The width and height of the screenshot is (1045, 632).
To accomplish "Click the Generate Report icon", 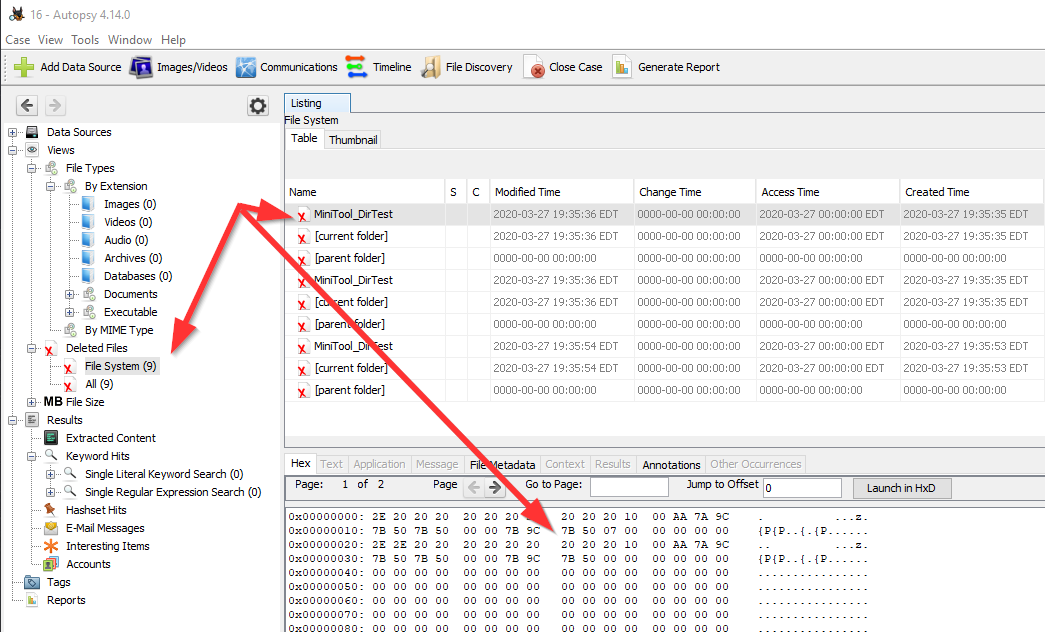I will pos(622,67).
